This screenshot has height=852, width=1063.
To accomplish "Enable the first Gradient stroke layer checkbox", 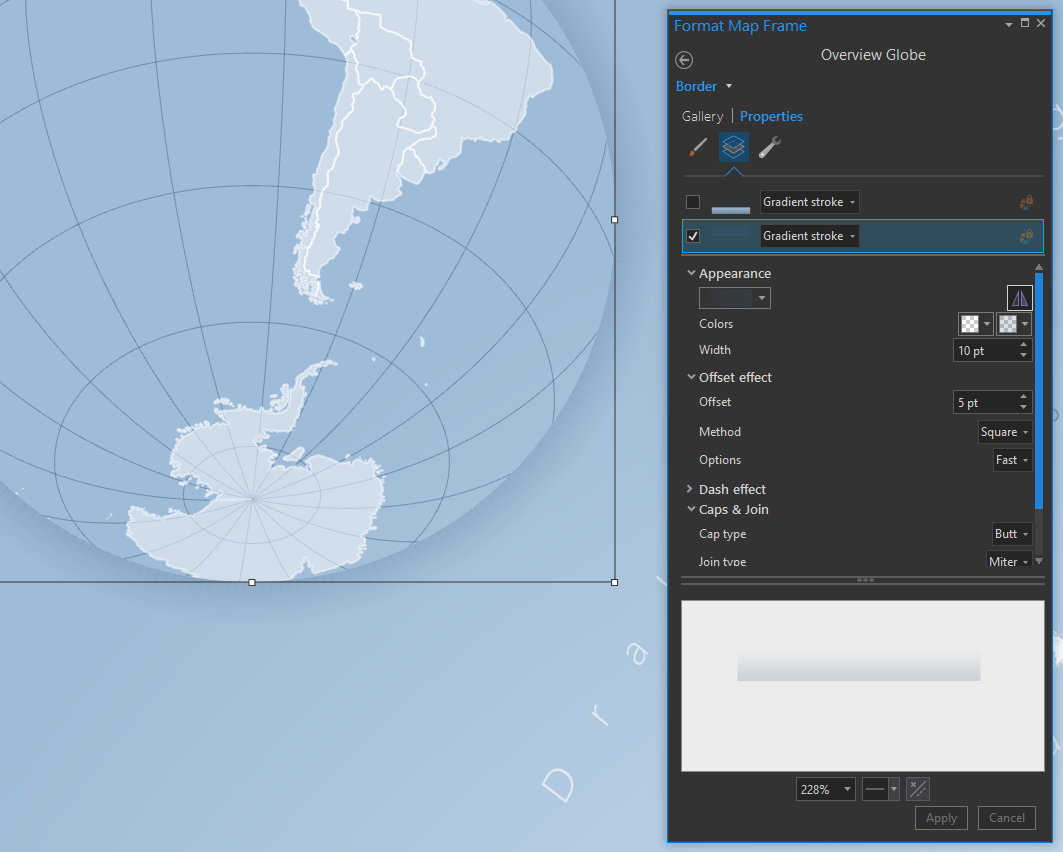I will [x=693, y=202].
